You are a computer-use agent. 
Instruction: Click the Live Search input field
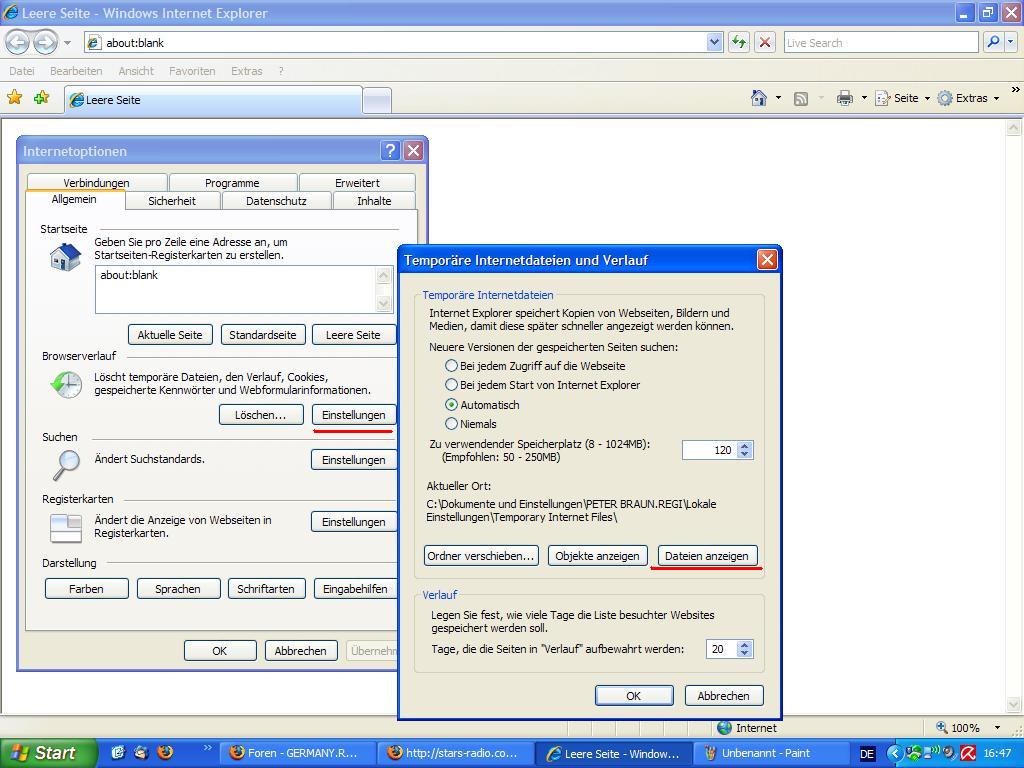click(881, 42)
